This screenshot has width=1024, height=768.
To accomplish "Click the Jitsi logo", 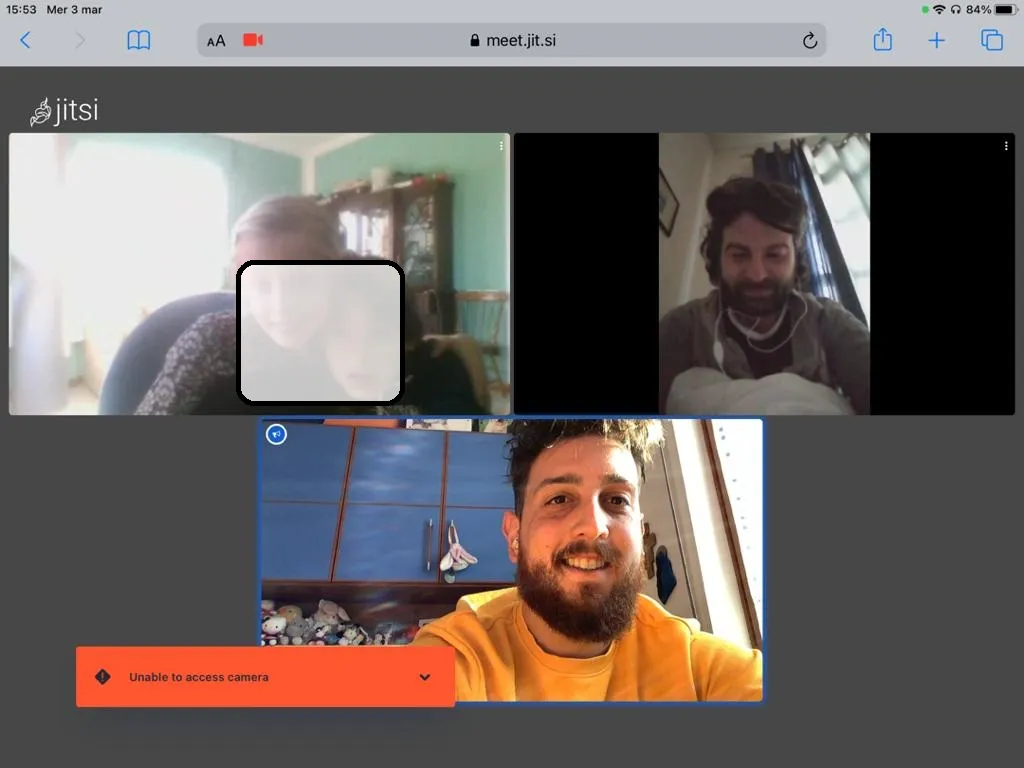I will pyautogui.click(x=65, y=110).
